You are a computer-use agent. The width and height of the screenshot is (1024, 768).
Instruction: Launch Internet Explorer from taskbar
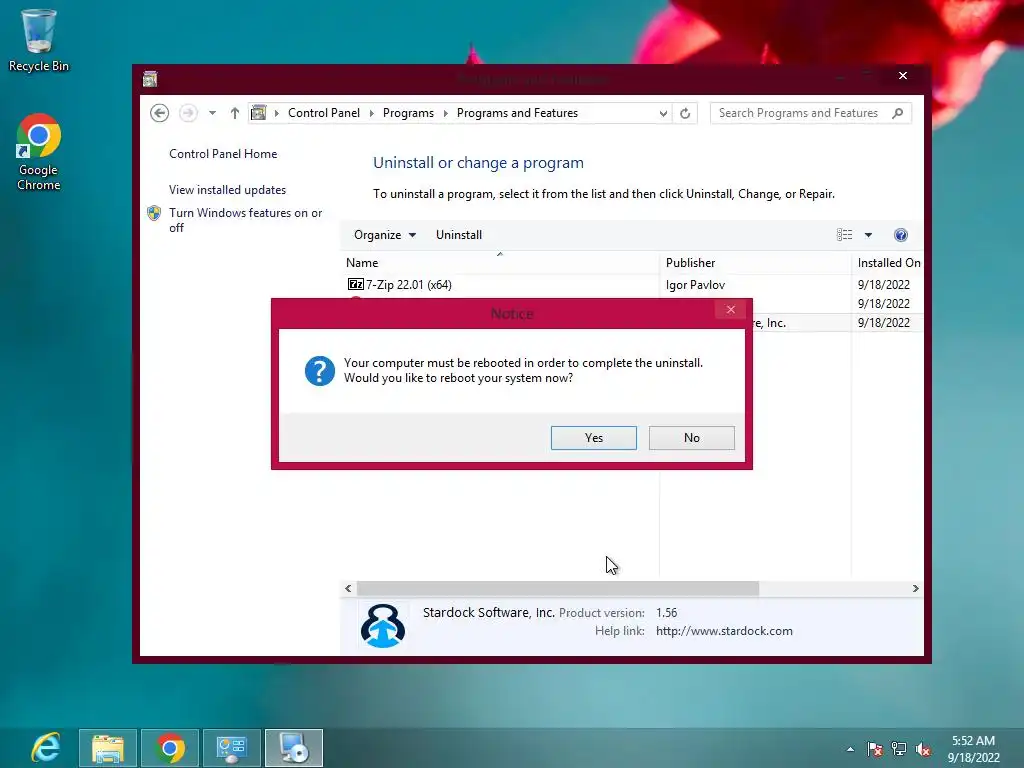(46, 748)
